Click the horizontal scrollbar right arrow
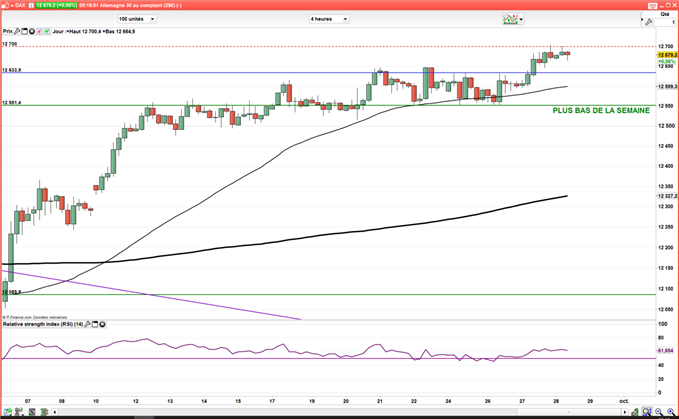 [x=624, y=412]
